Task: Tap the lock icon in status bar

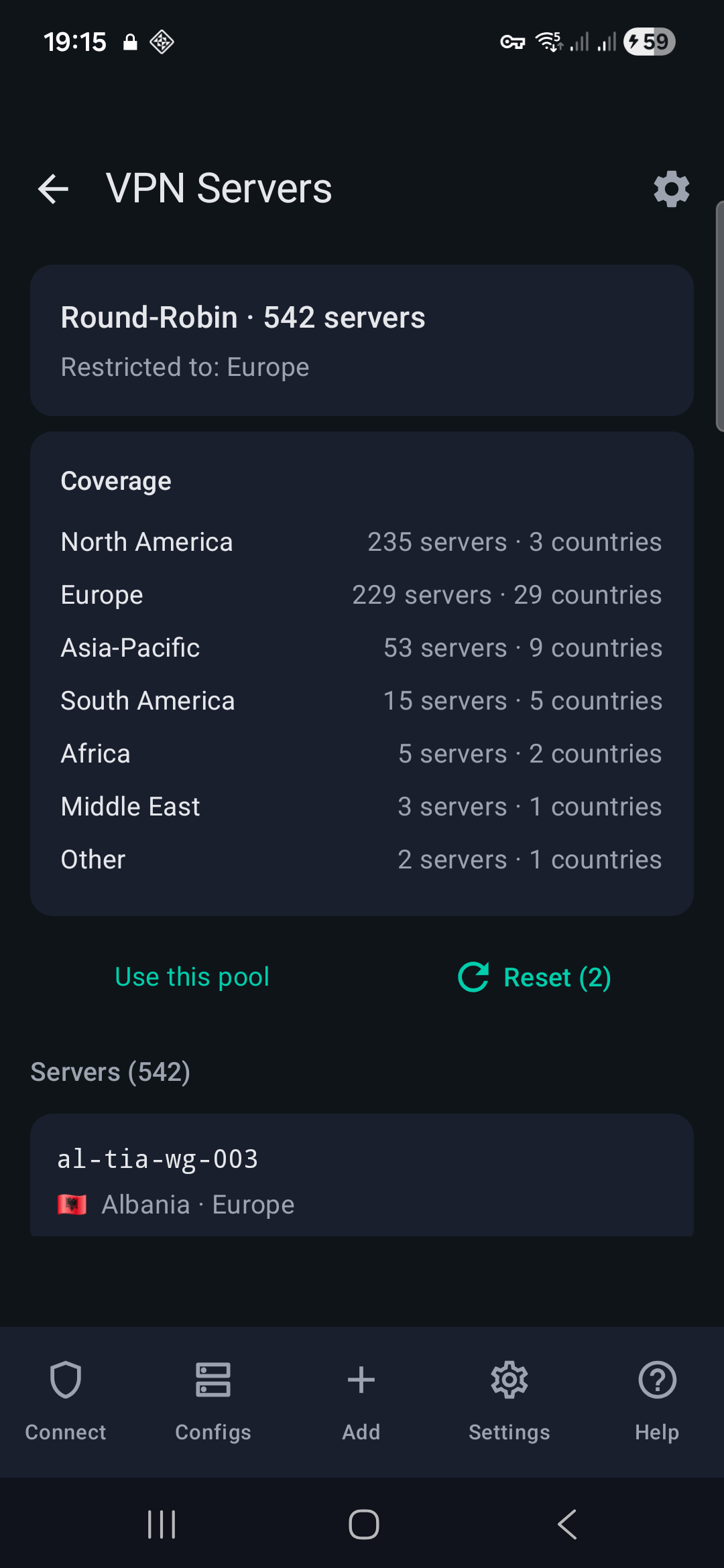Action: tap(131, 42)
